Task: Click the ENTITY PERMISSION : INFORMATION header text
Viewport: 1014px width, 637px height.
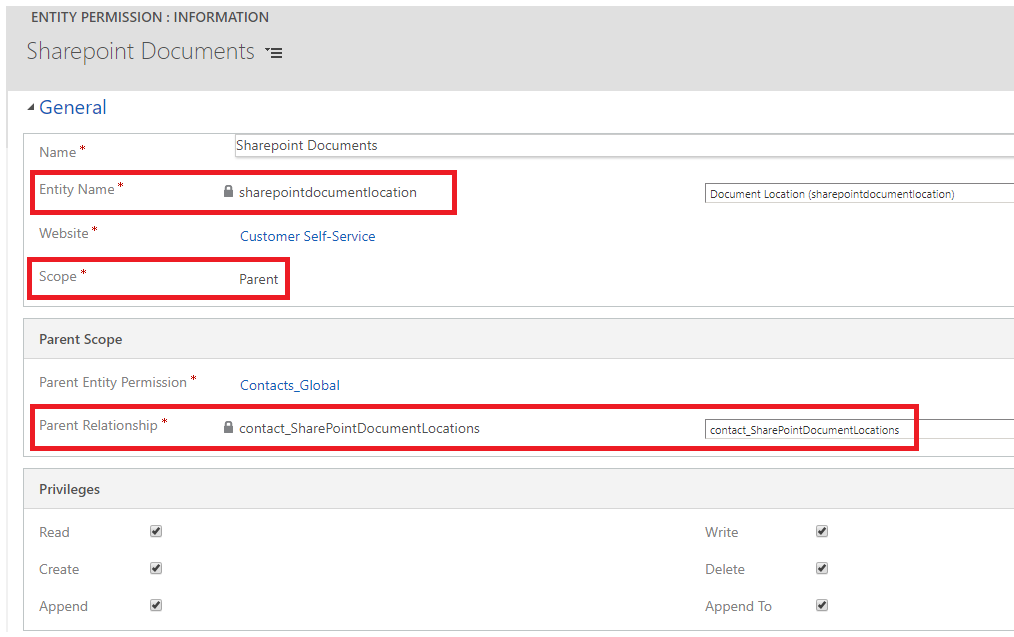Action: pos(150,17)
